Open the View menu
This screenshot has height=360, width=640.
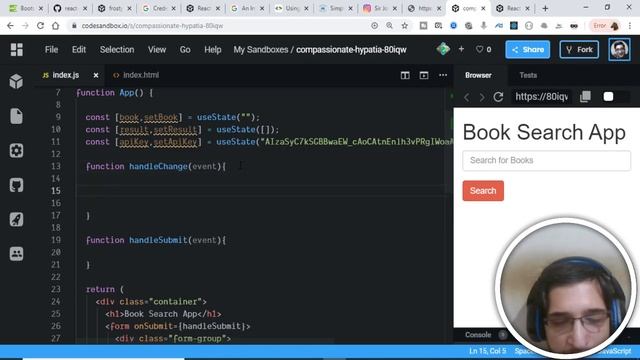pyautogui.click(x=157, y=49)
